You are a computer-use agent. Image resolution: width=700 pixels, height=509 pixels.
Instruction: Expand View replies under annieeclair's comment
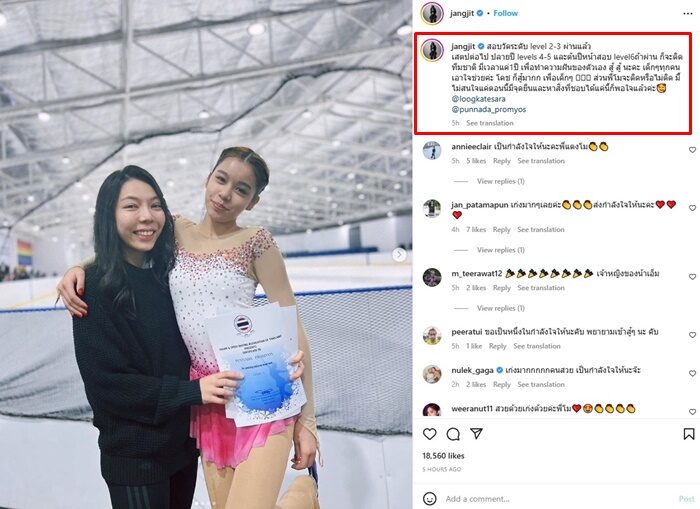[500, 181]
